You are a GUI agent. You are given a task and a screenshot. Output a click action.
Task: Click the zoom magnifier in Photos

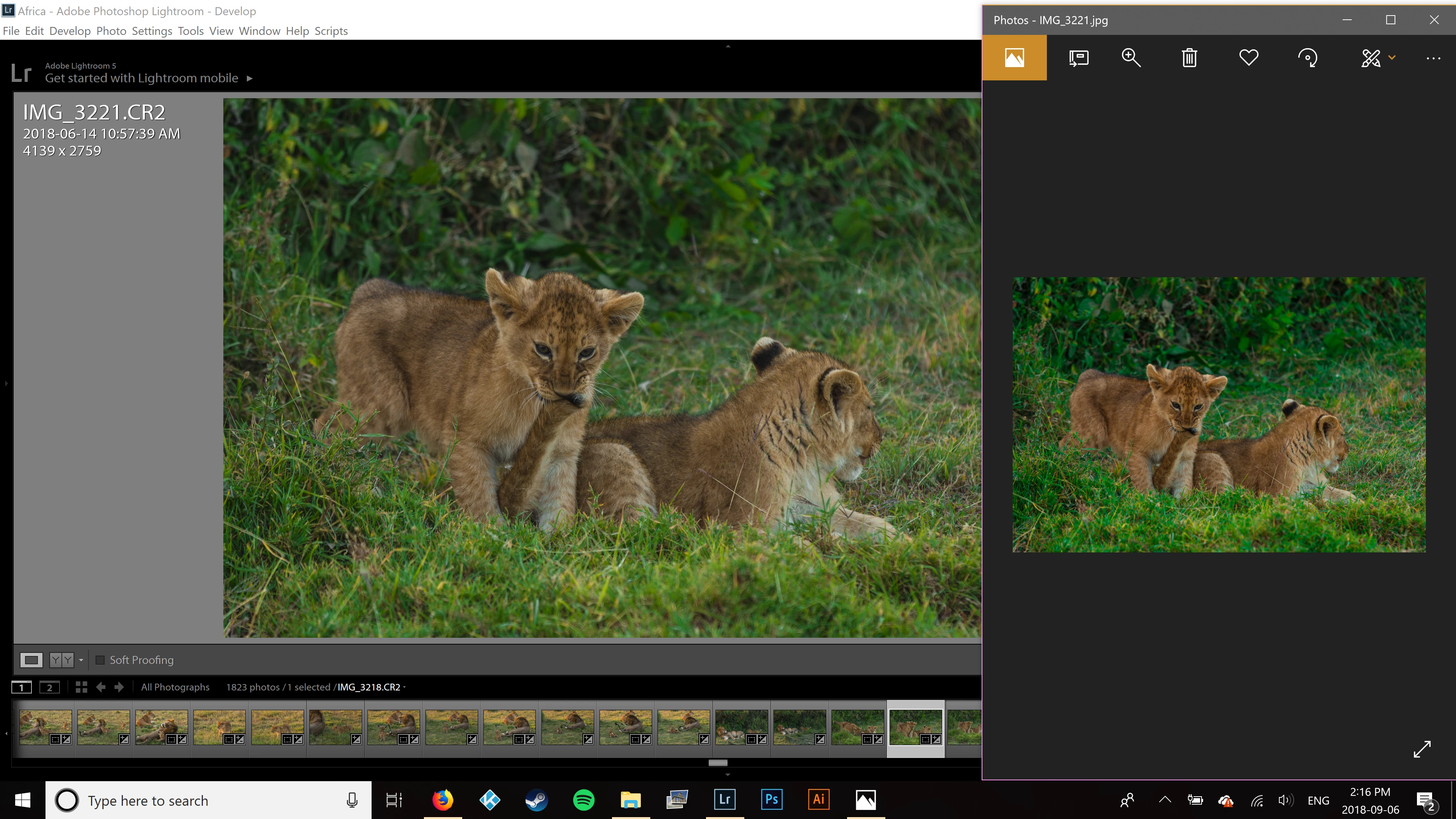tap(1131, 58)
